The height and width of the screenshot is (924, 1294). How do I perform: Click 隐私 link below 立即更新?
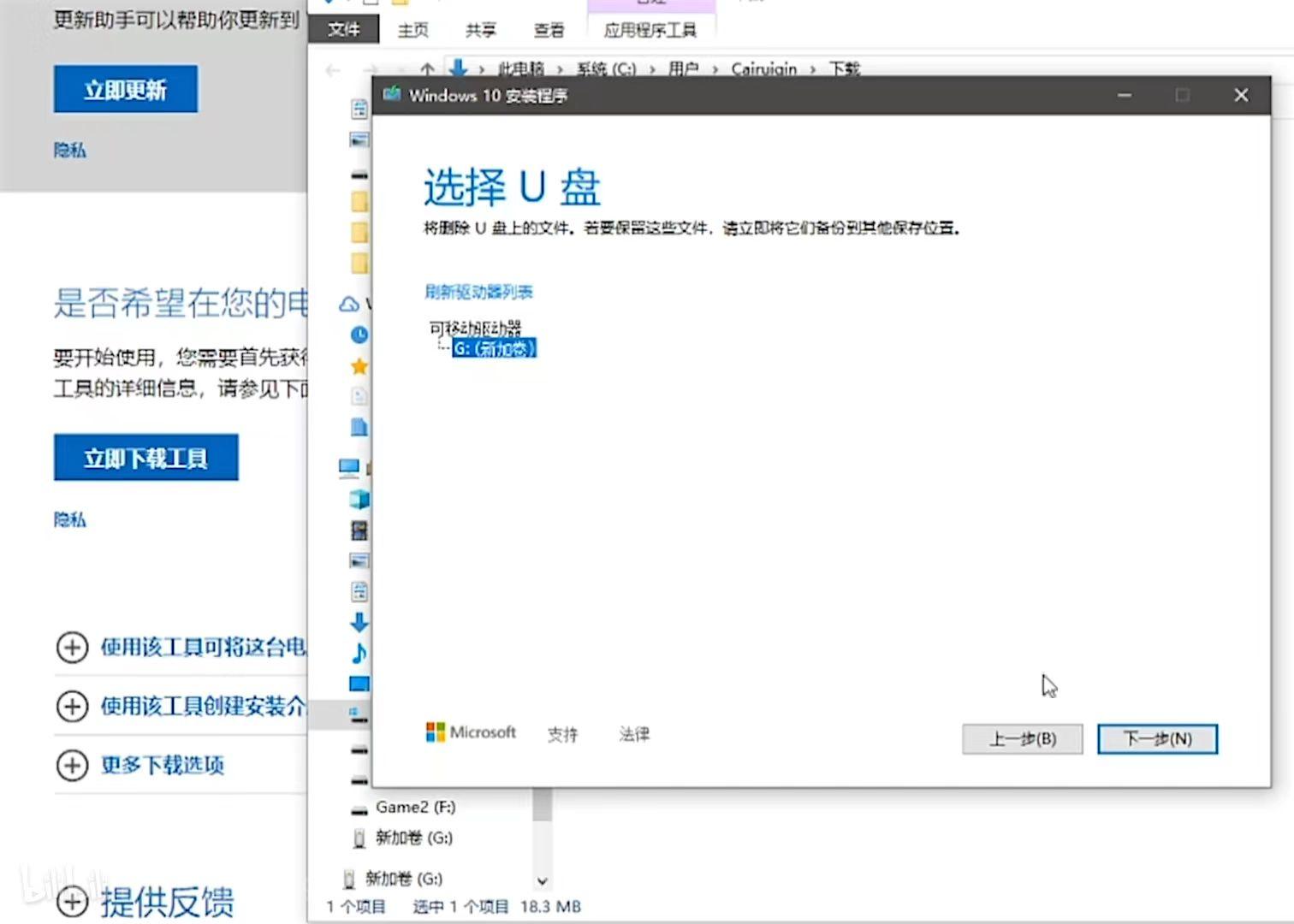(x=70, y=151)
